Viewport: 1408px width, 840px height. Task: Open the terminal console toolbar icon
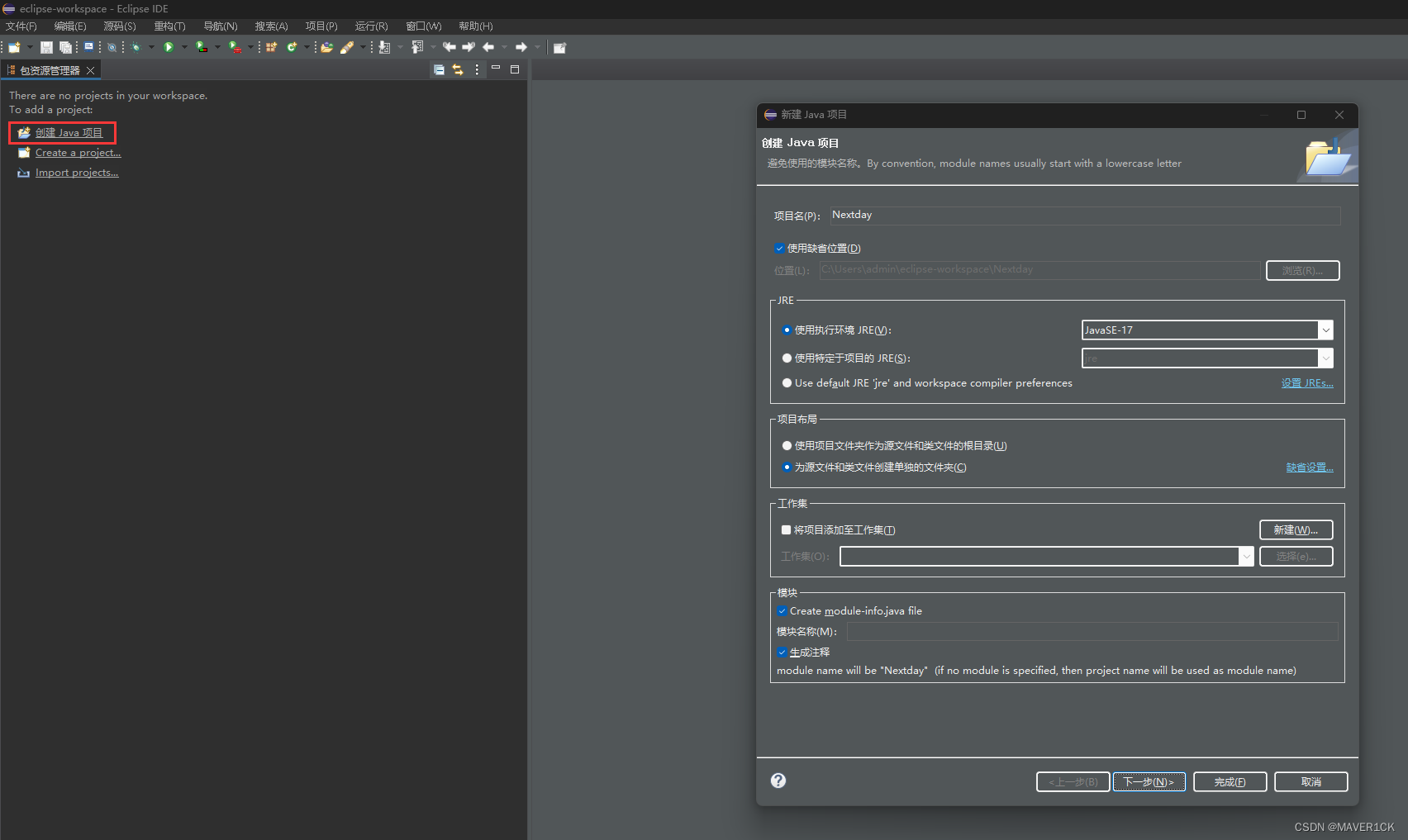88,47
